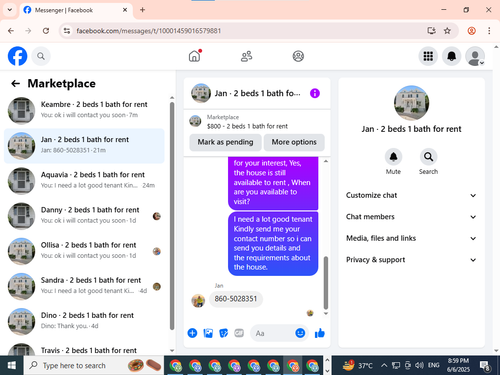Show hidden system tray icons
The image size is (500, 375).
click(384, 366)
